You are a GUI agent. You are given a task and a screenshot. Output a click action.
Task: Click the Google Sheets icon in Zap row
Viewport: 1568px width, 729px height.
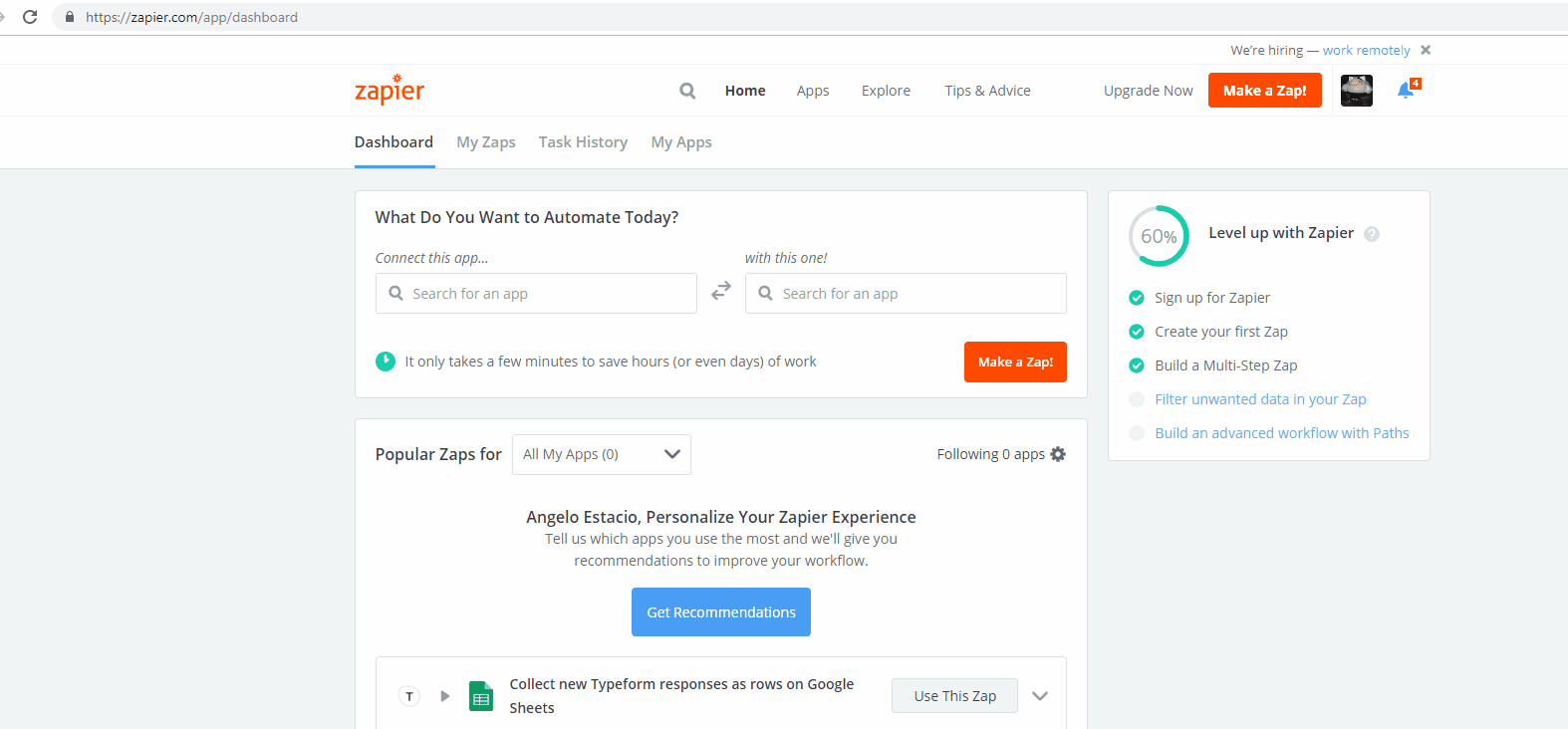481,696
